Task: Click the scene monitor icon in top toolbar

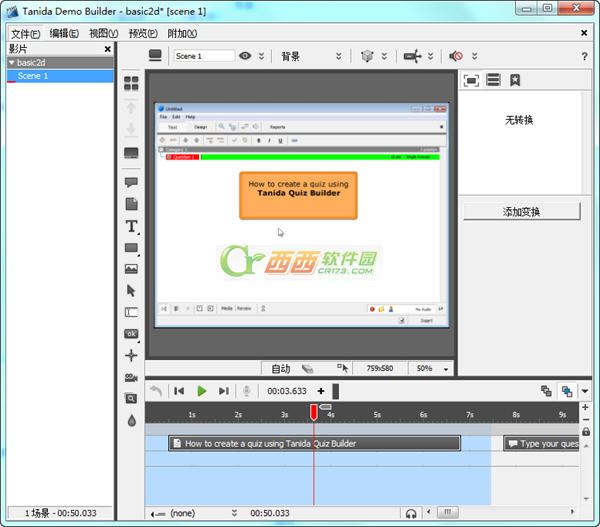Action: click(x=155, y=56)
